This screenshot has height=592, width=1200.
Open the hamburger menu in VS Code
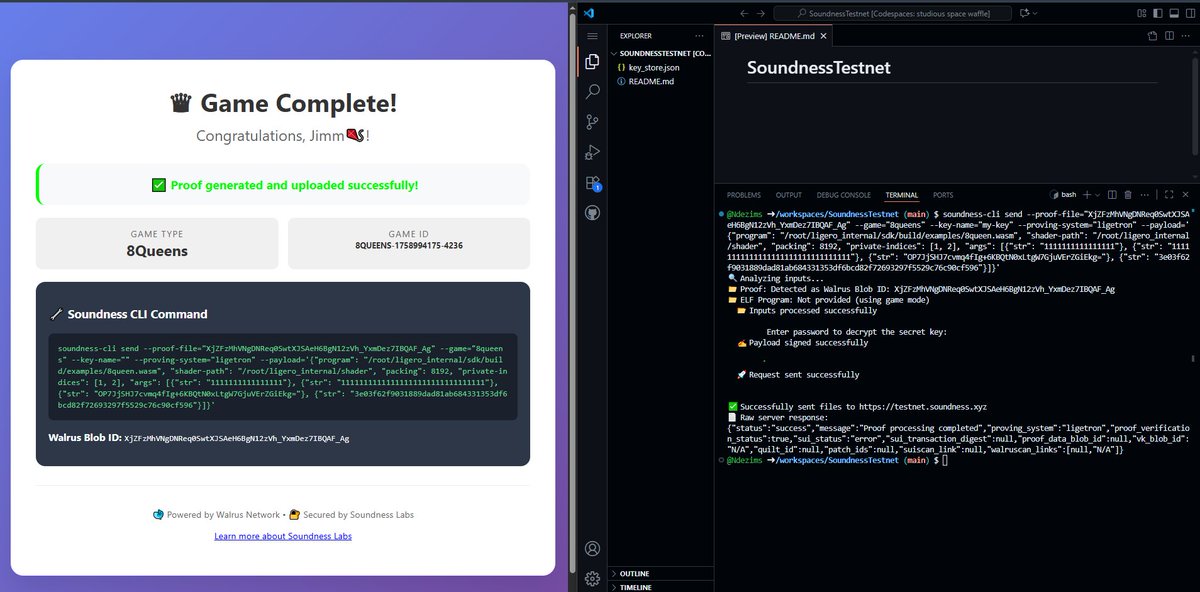pos(592,36)
